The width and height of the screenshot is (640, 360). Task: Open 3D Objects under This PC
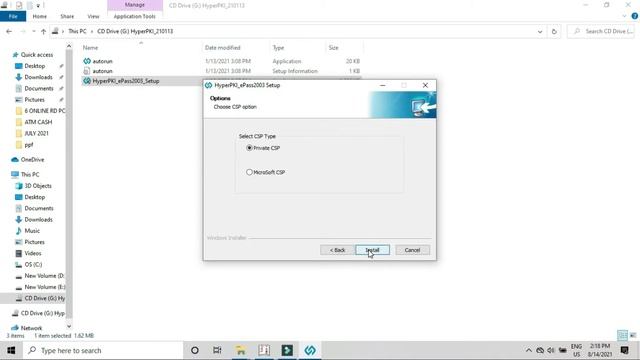point(38,186)
